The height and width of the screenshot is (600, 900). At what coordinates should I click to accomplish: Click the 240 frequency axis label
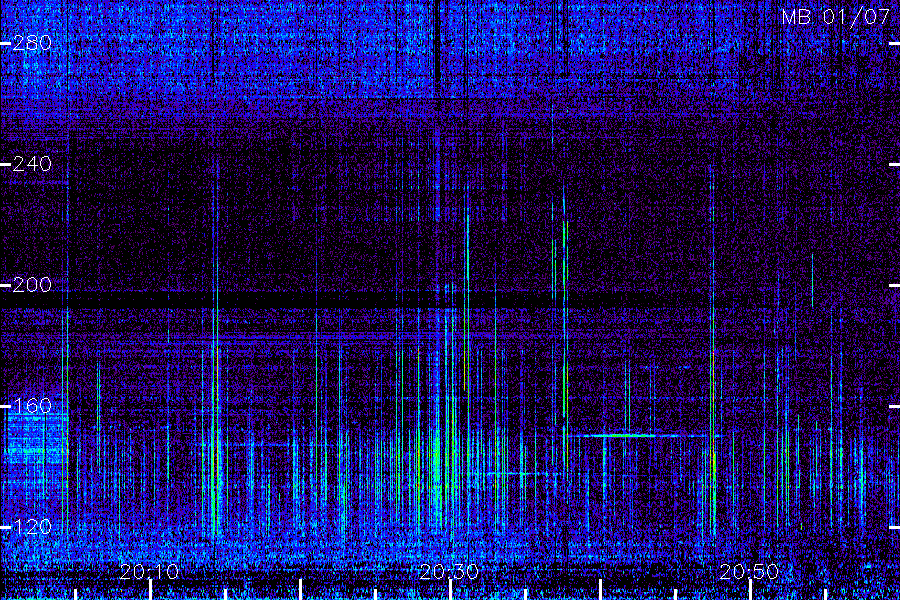(32, 164)
